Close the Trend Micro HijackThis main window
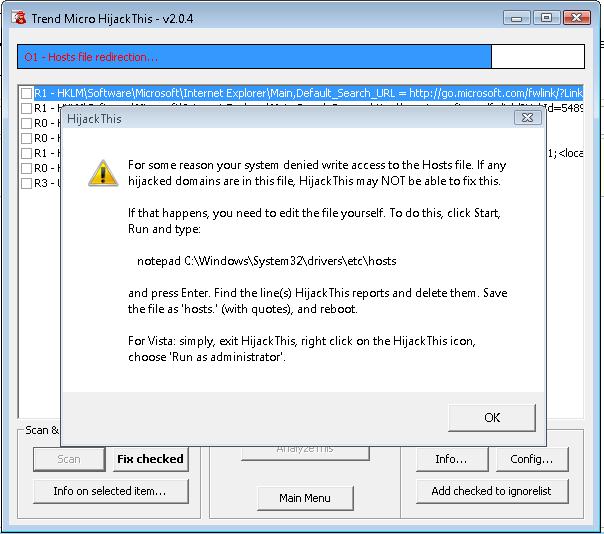The height and width of the screenshot is (534, 604). point(577,18)
